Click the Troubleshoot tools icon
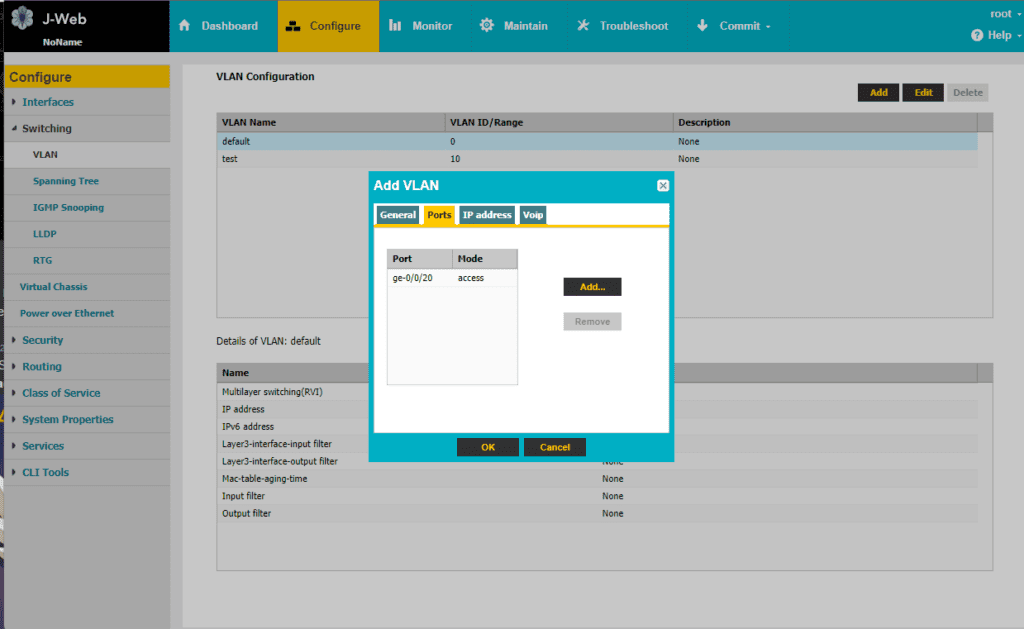The height and width of the screenshot is (629, 1024). [x=583, y=25]
